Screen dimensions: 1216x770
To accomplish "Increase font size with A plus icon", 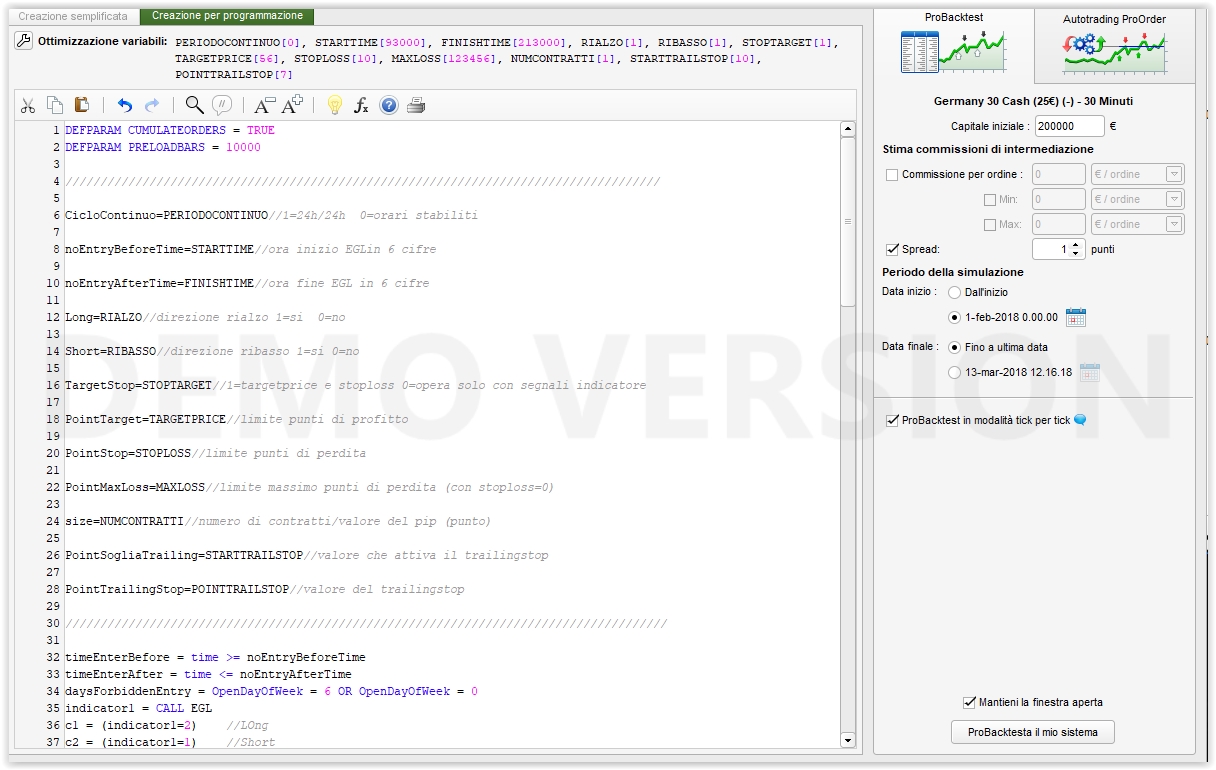I will pyautogui.click(x=292, y=105).
